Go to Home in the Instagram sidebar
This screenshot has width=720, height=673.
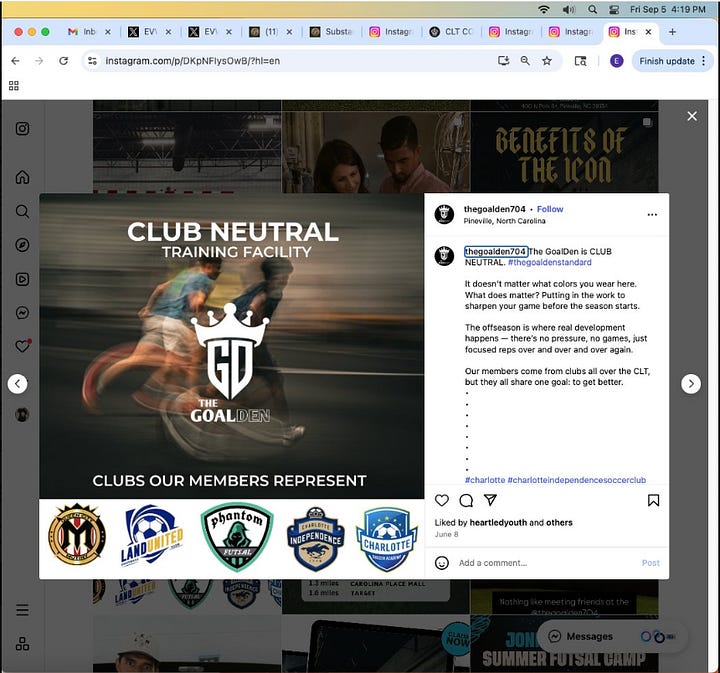pyautogui.click(x=22, y=177)
